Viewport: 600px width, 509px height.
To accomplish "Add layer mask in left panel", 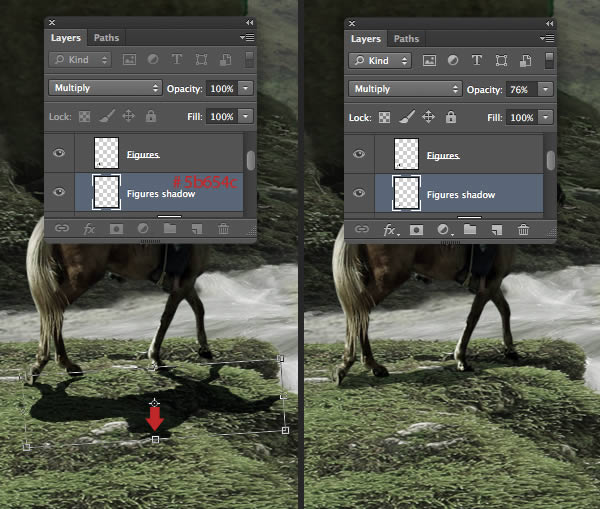I will click(116, 229).
